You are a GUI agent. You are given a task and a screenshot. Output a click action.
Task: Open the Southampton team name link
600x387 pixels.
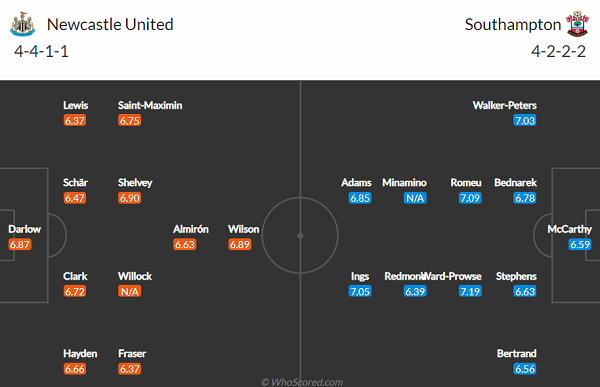point(513,24)
